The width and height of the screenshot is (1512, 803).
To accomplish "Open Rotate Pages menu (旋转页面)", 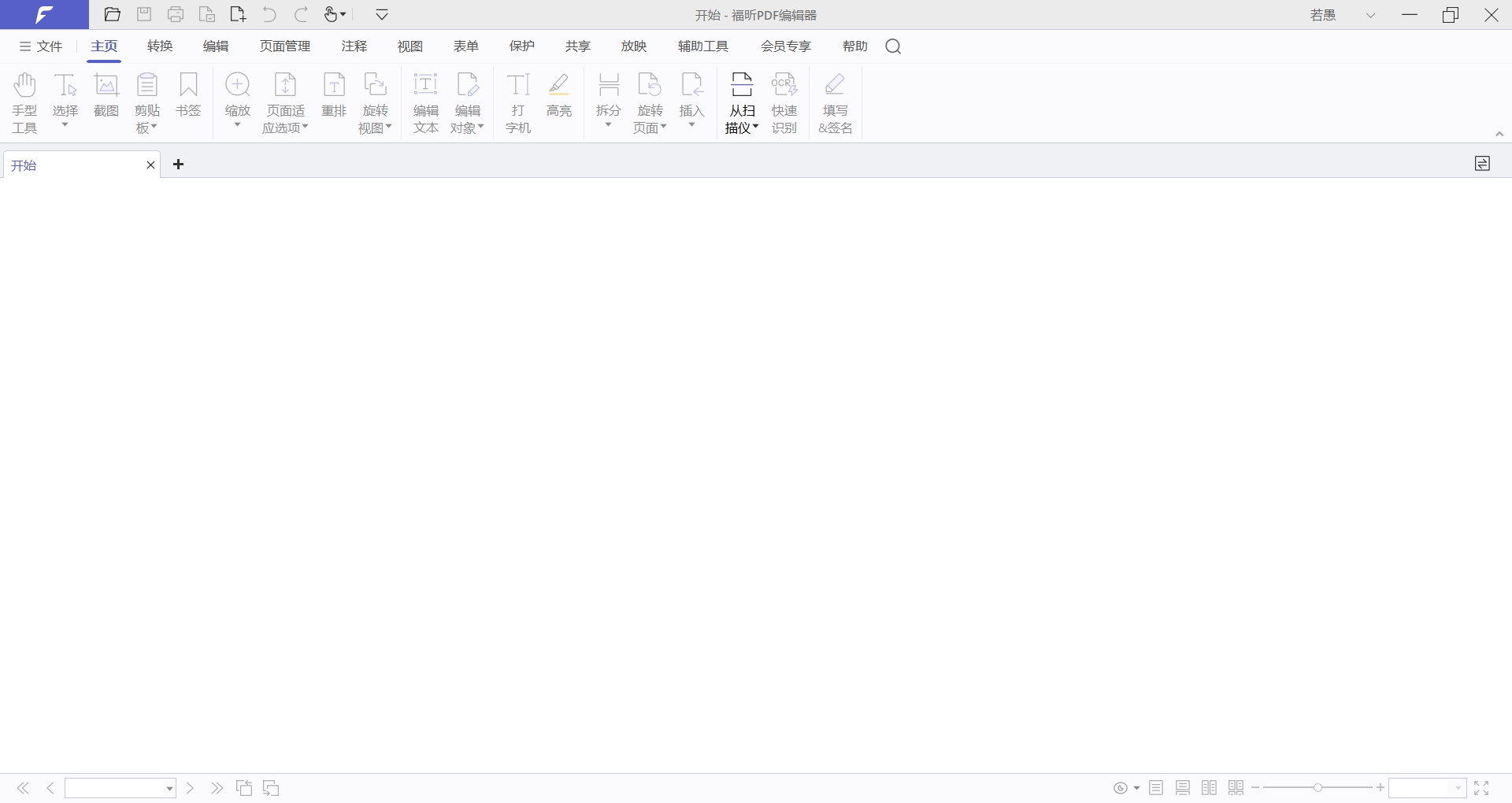I will point(650,103).
